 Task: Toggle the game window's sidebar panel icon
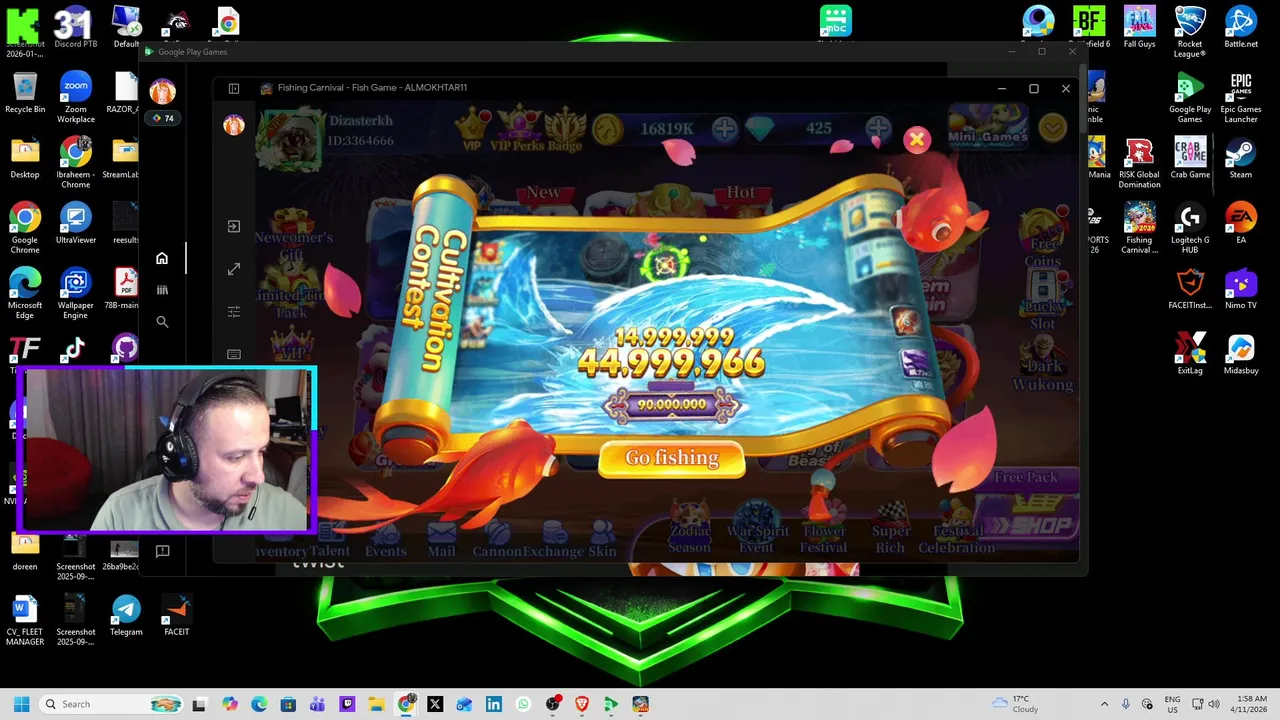pyautogui.click(x=234, y=88)
